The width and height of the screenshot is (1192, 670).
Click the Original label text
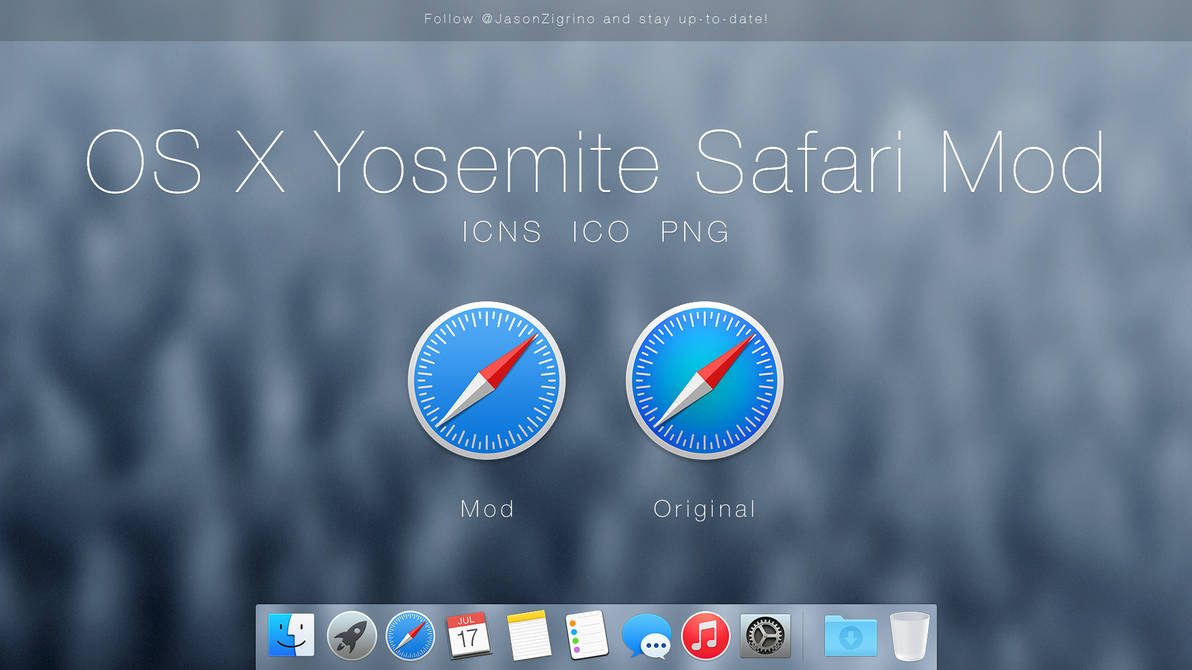point(704,509)
